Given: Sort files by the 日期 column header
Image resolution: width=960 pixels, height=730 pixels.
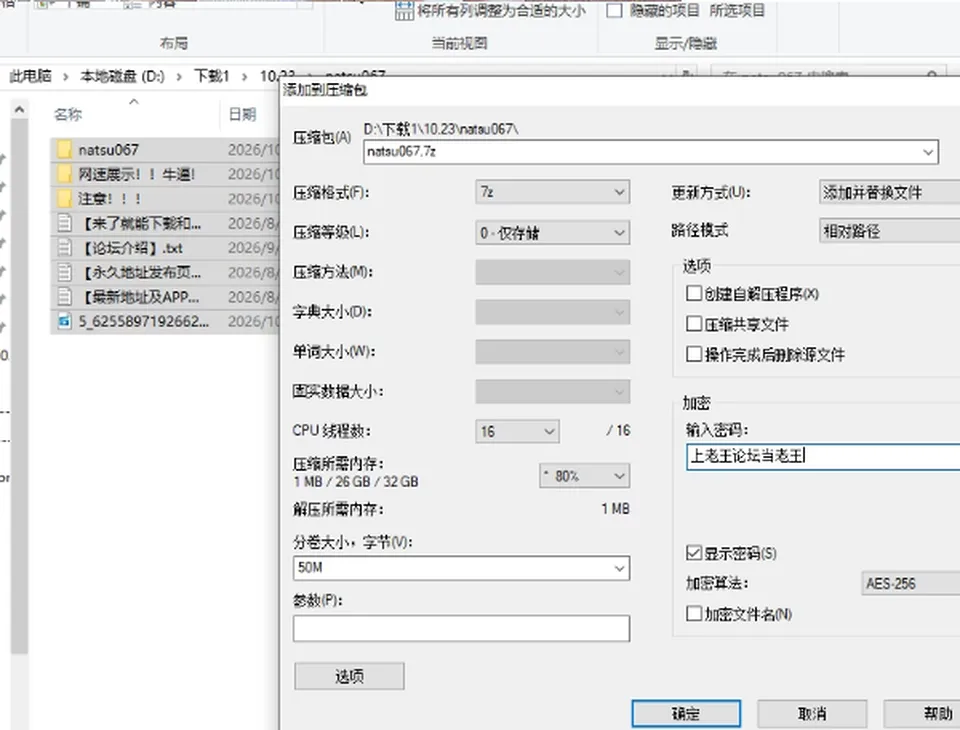Looking at the screenshot, I should (242, 115).
